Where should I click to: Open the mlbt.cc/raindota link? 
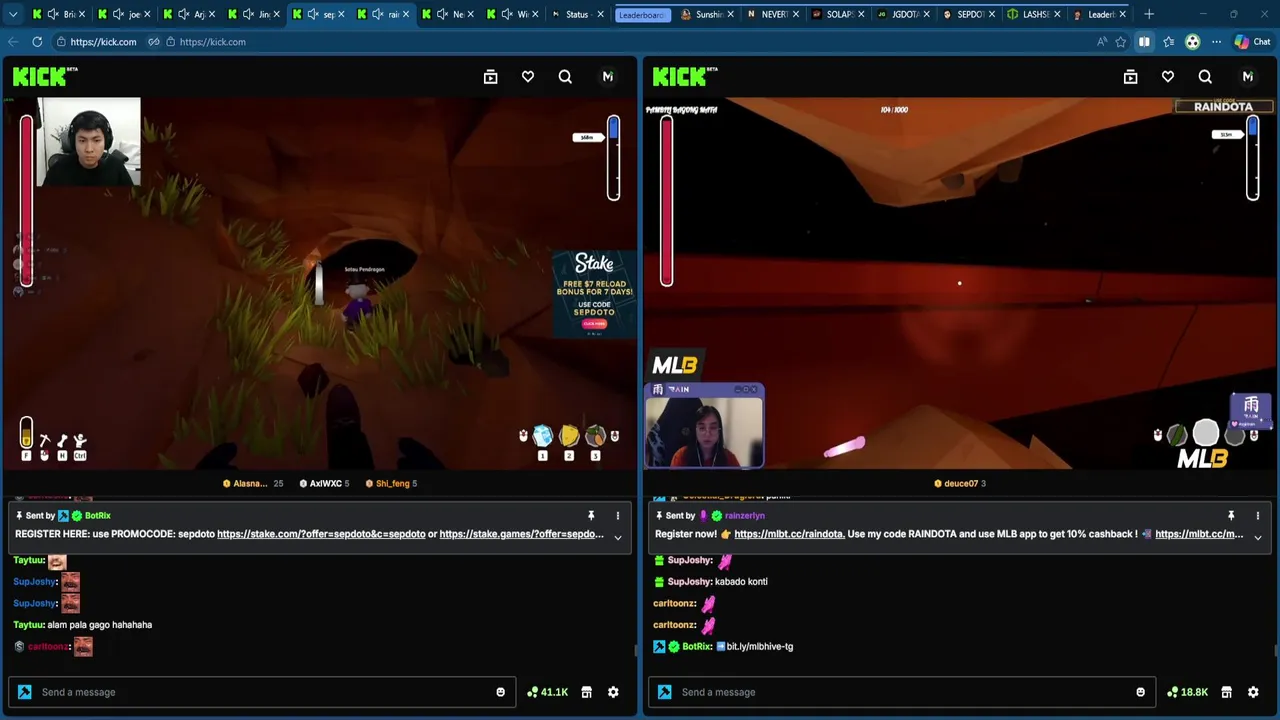click(789, 534)
